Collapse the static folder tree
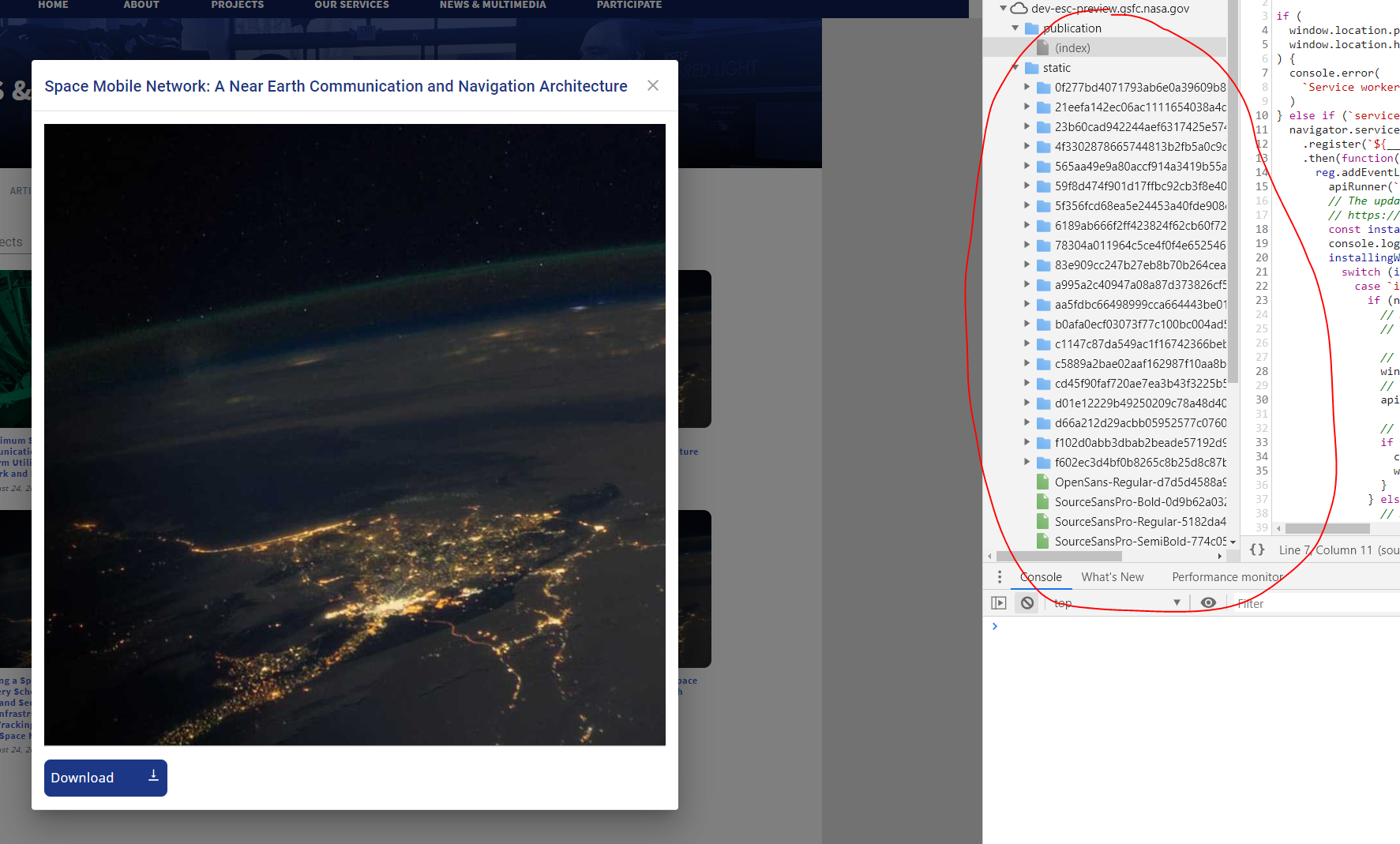 click(1015, 67)
